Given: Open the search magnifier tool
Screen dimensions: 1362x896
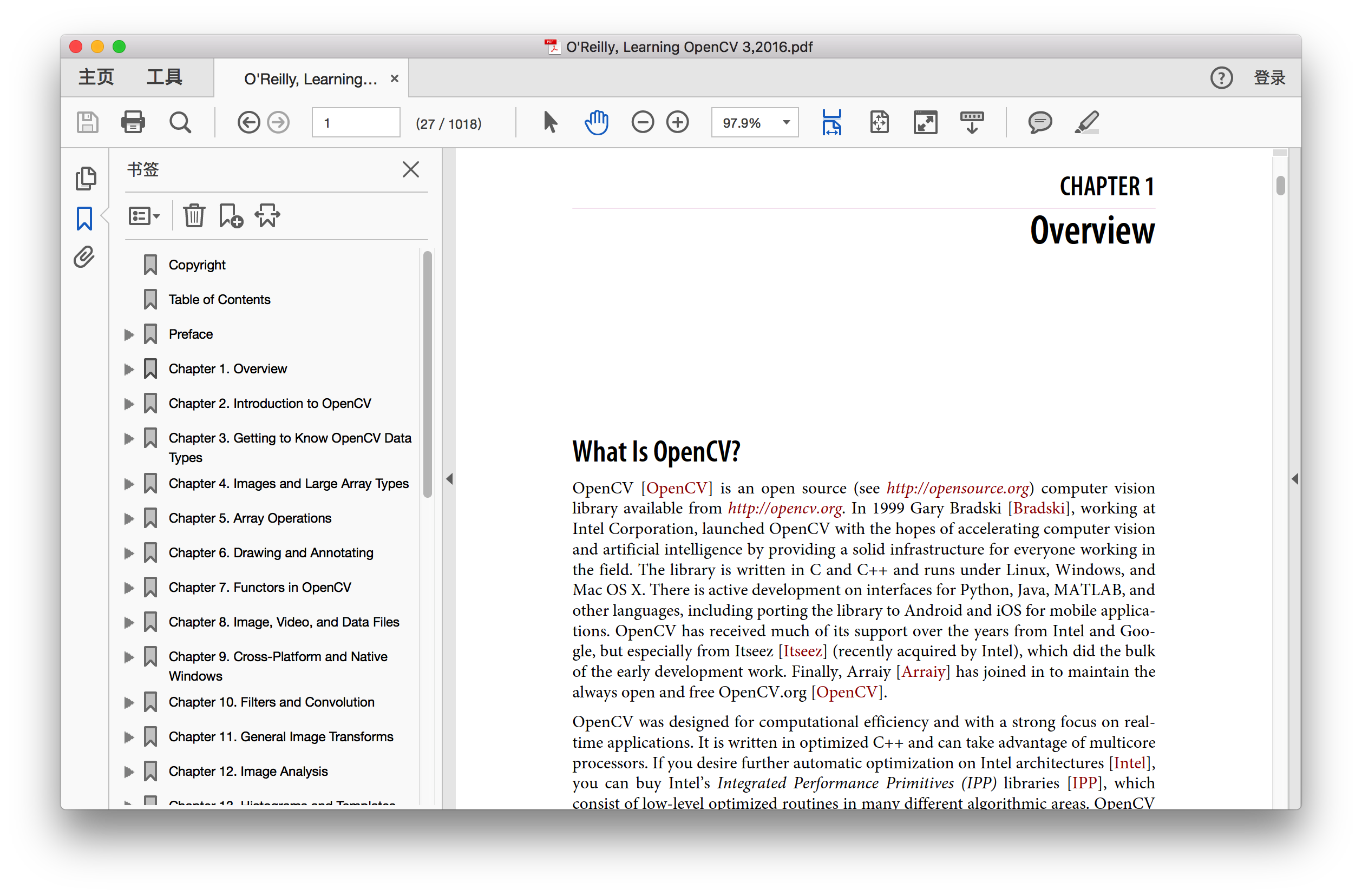Looking at the screenshot, I should point(180,122).
